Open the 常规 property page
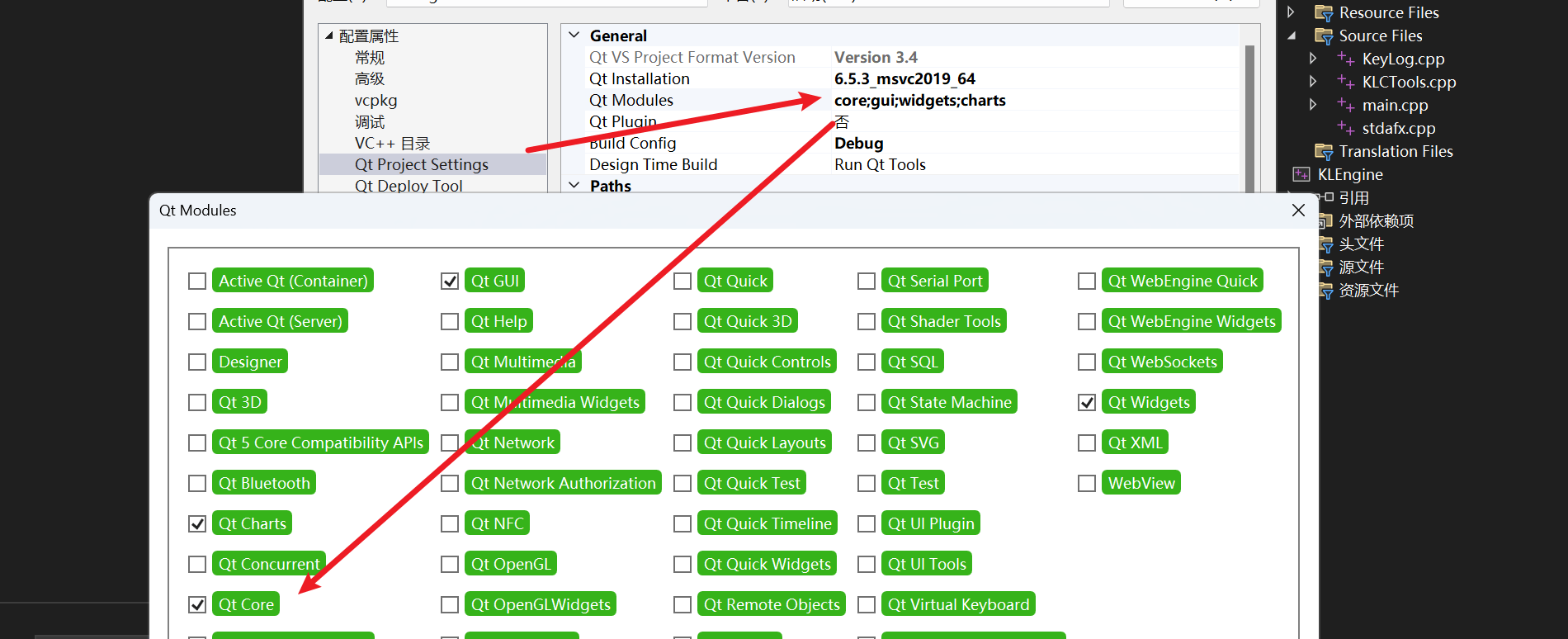 pos(370,58)
